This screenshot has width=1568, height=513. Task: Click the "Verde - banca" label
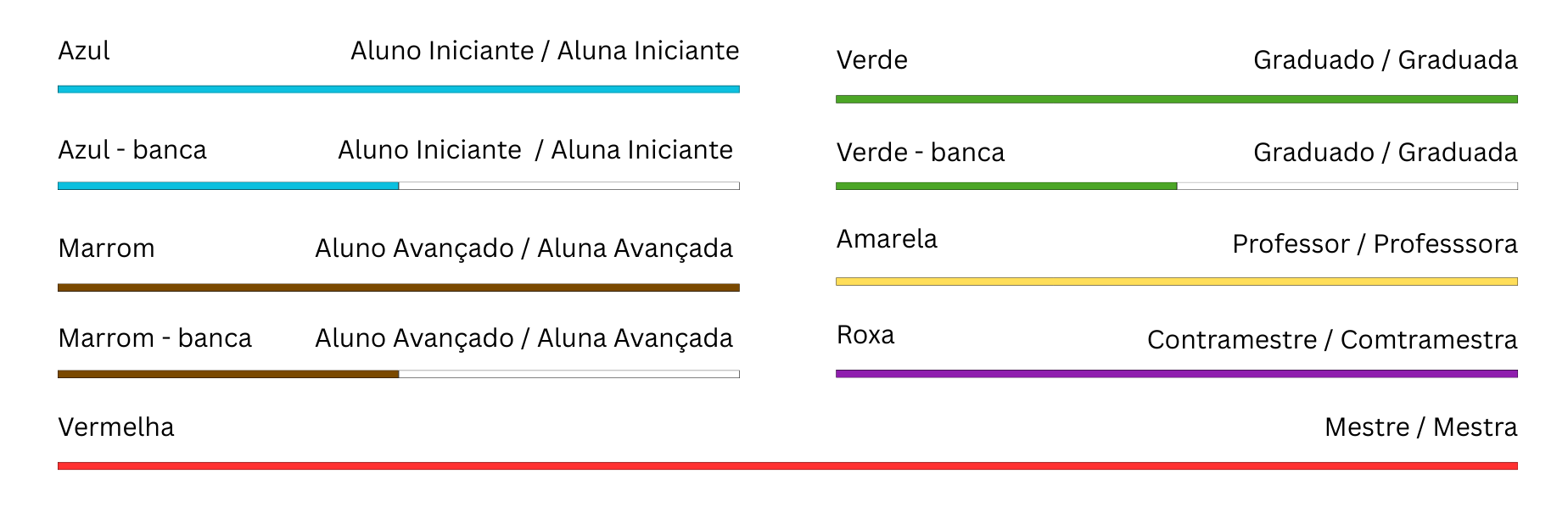tap(920, 153)
